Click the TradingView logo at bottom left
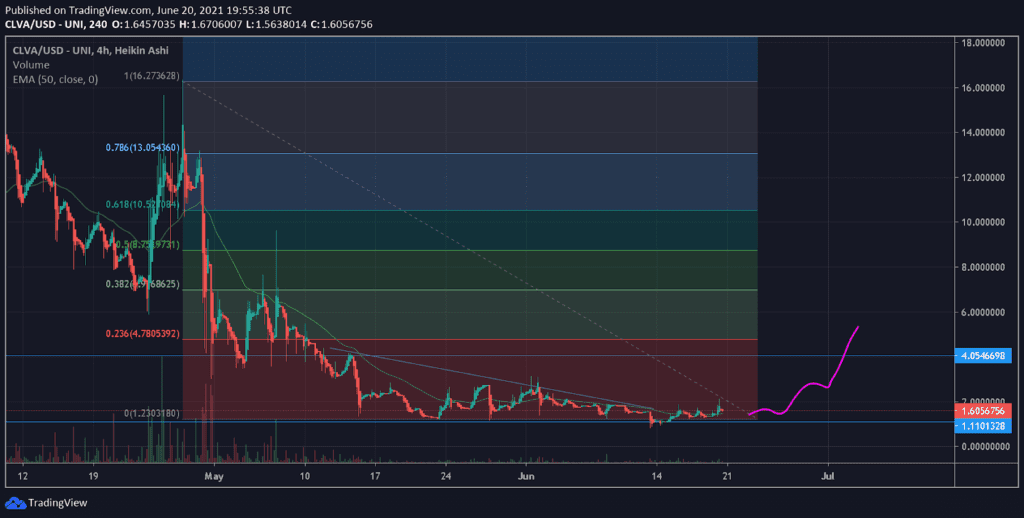1024x518 pixels. (46, 503)
